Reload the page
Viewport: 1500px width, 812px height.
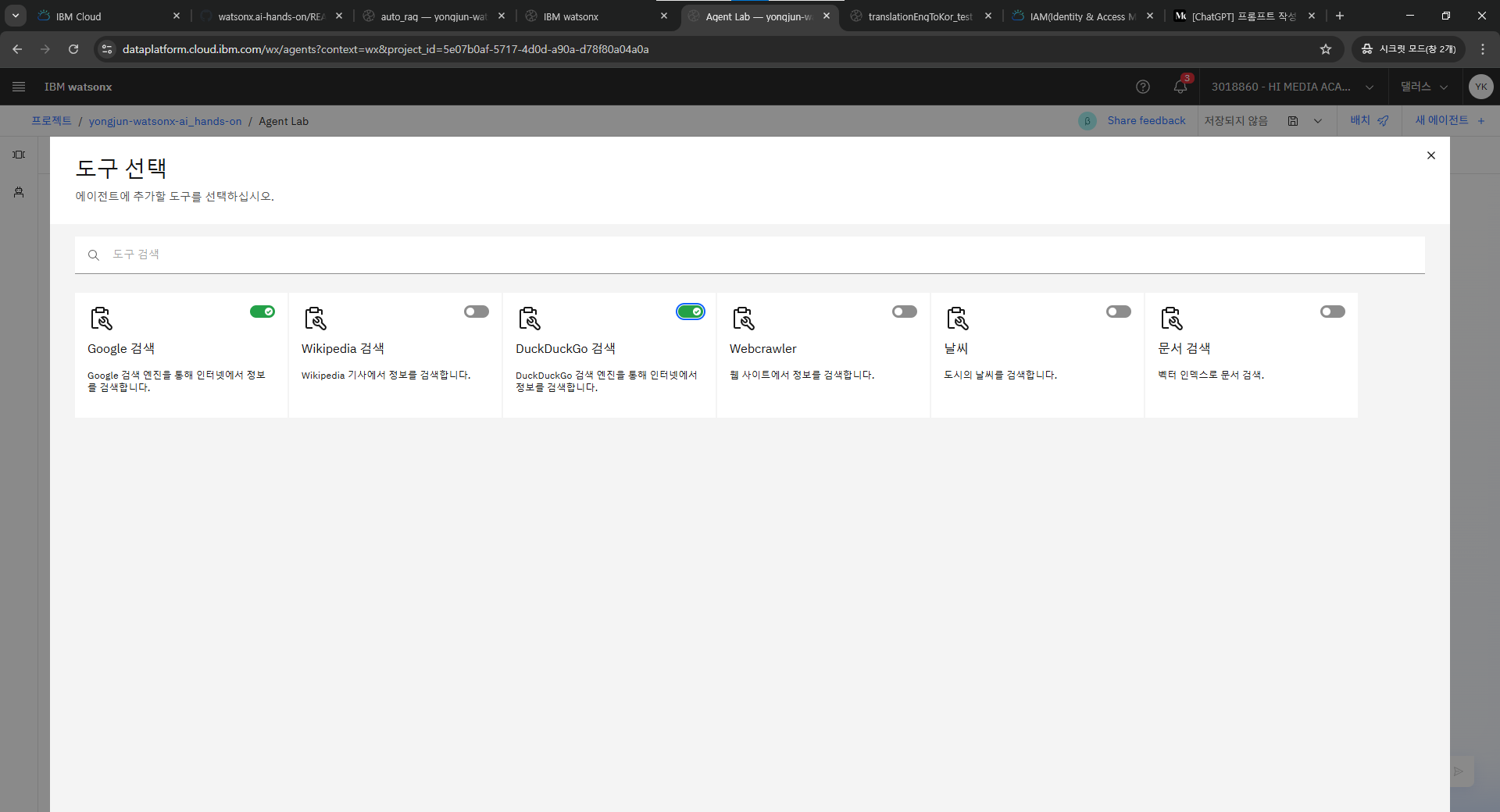pyautogui.click(x=73, y=49)
